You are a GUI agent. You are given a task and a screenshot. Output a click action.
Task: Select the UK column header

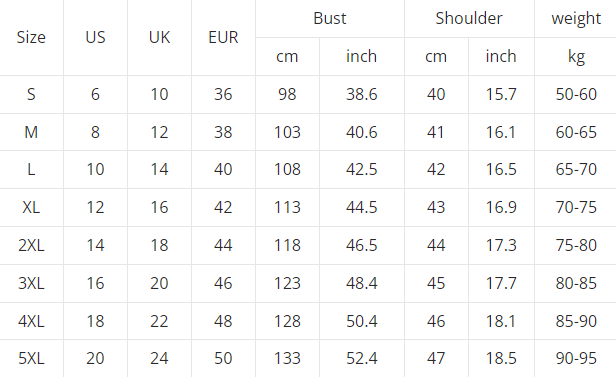[x=159, y=37]
